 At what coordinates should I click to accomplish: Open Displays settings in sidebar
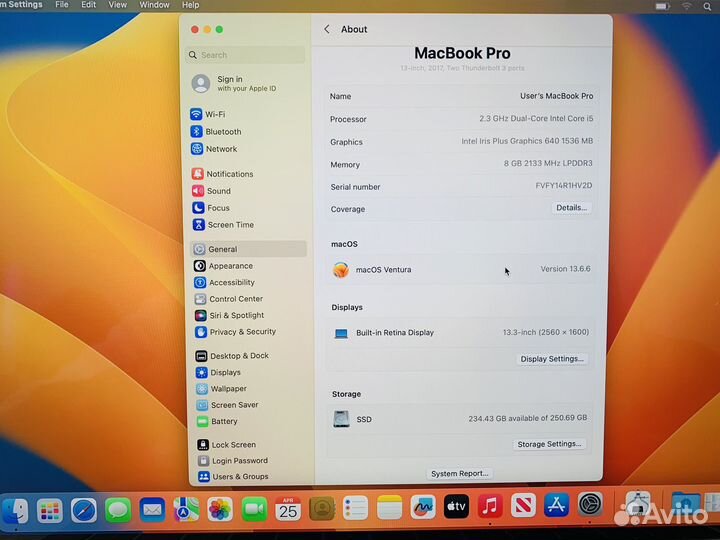pos(218,372)
